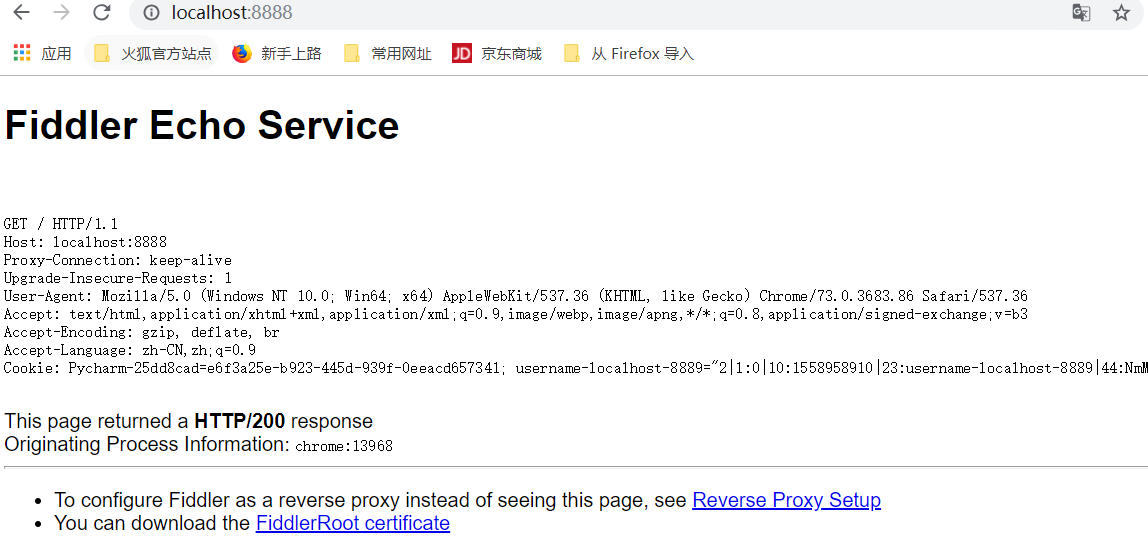Open the 从 Firefox 导入 bookmark folder
Image resolution: width=1148 pixels, height=543 pixels.
click(628, 53)
